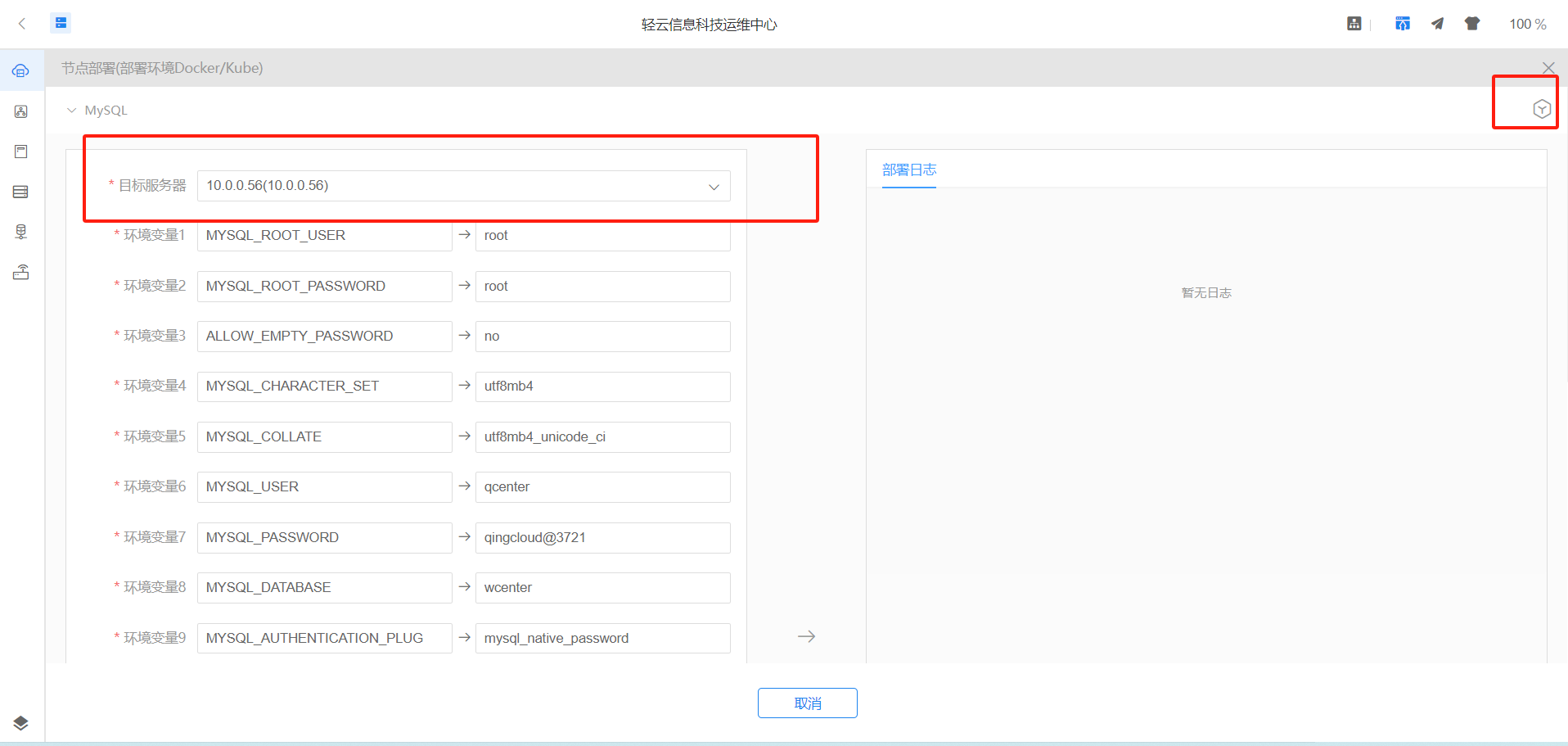Screen dimensions: 1568x746
Task: Edit the root value for MYSQL_ROOT_PASSWORD
Action: point(602,287)
